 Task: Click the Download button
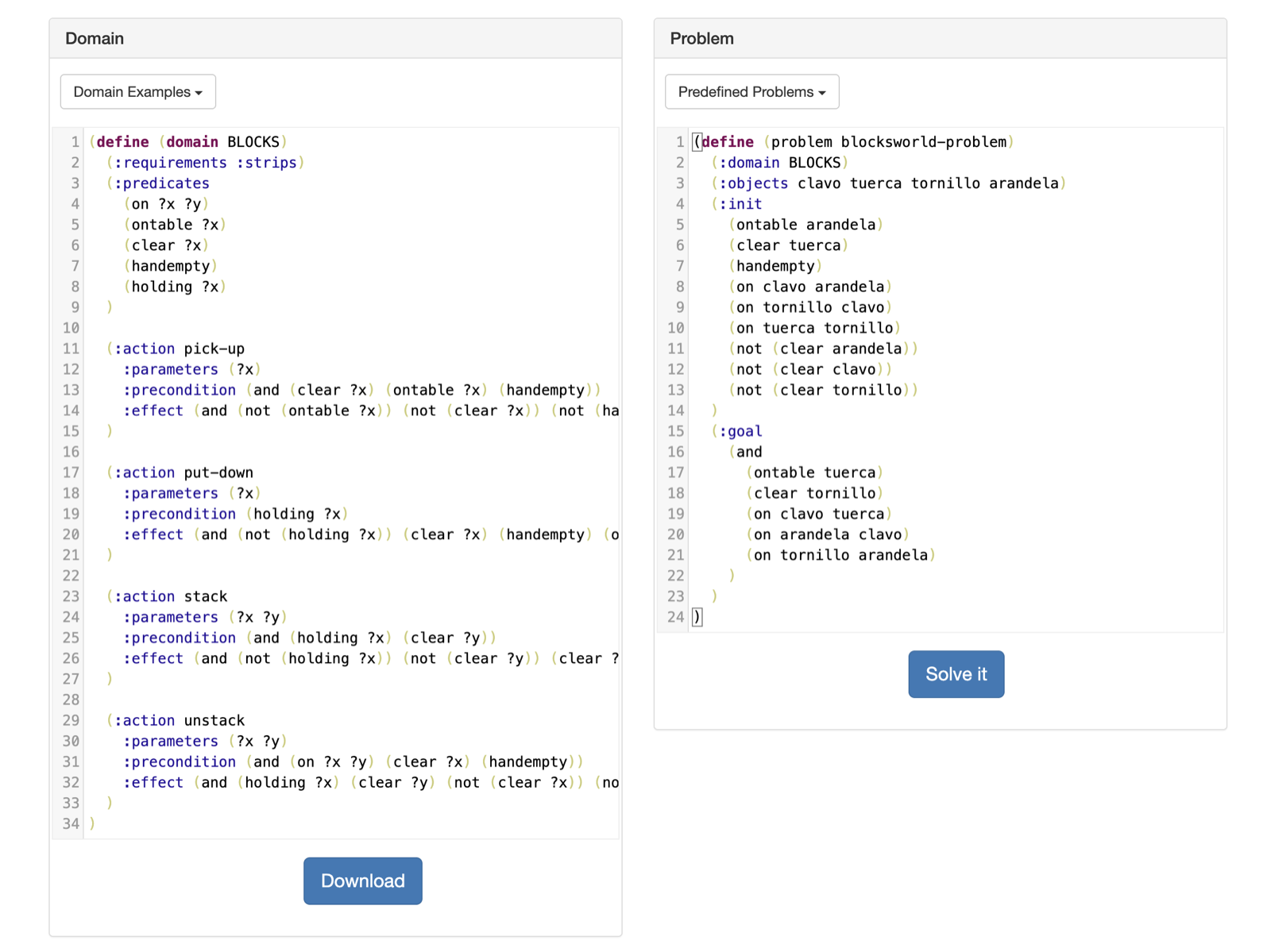(363, 881)
